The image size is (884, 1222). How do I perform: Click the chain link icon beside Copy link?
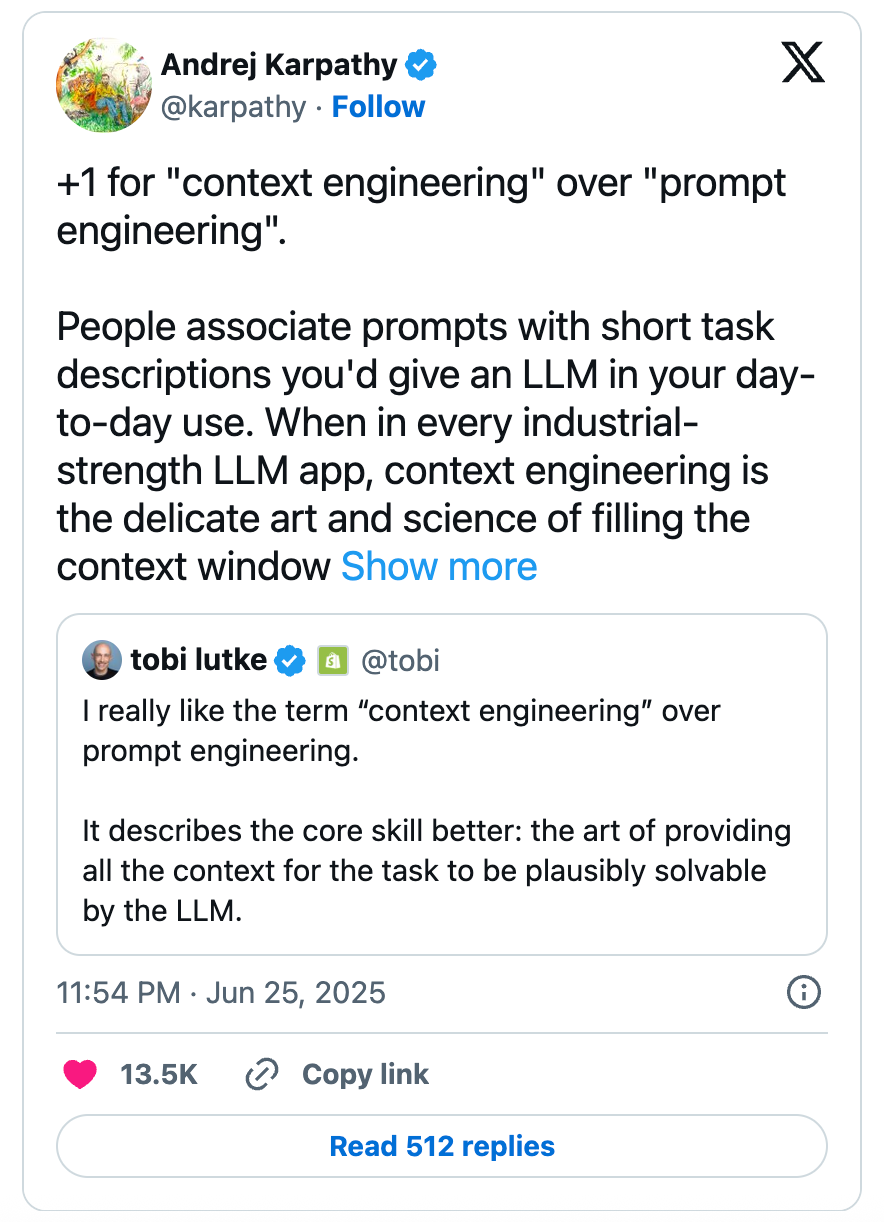pyautogui.click(x=261, y=1075)
